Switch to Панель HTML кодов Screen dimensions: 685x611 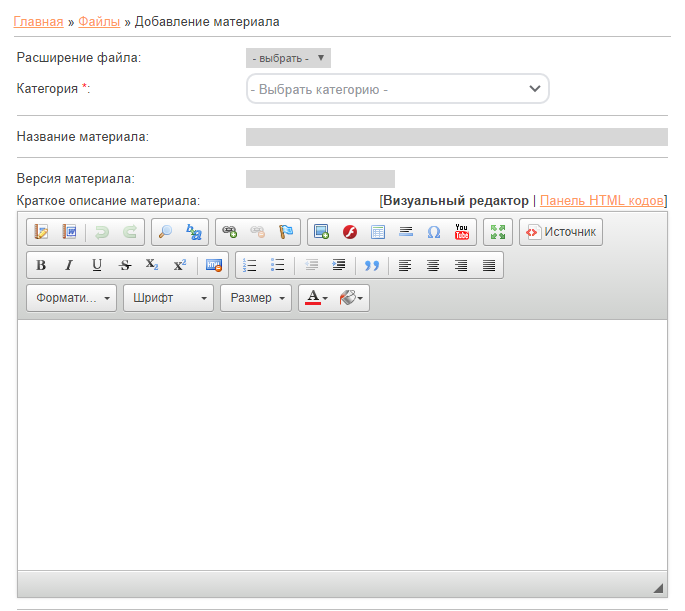(601, 200)
